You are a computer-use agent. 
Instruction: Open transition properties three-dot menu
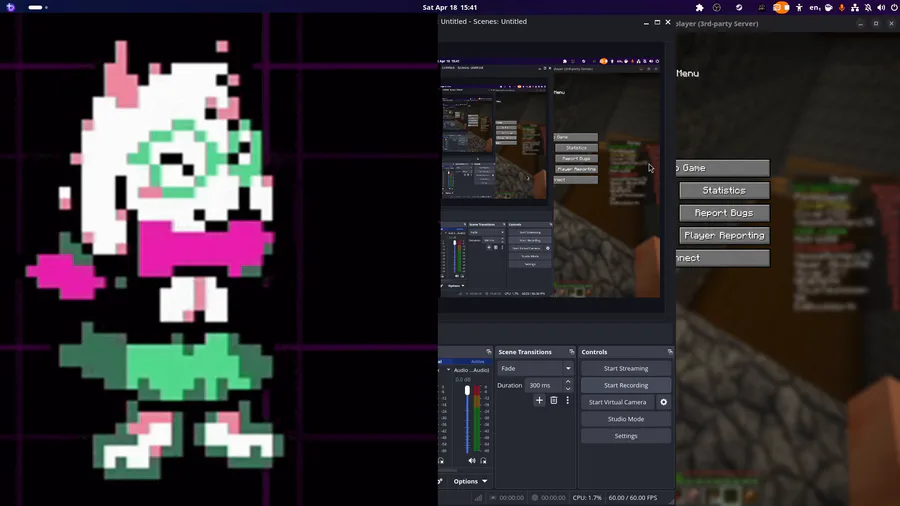point(568,400)
